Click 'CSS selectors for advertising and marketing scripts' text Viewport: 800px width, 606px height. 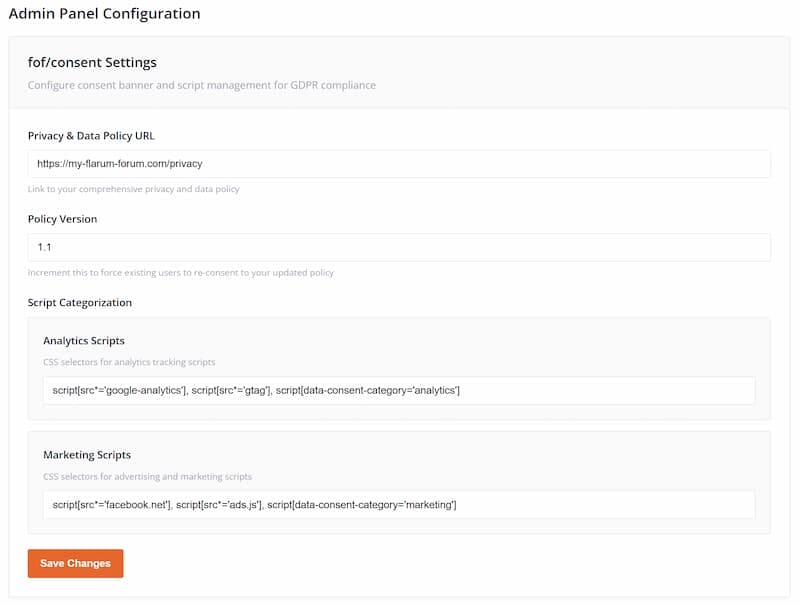147,476
